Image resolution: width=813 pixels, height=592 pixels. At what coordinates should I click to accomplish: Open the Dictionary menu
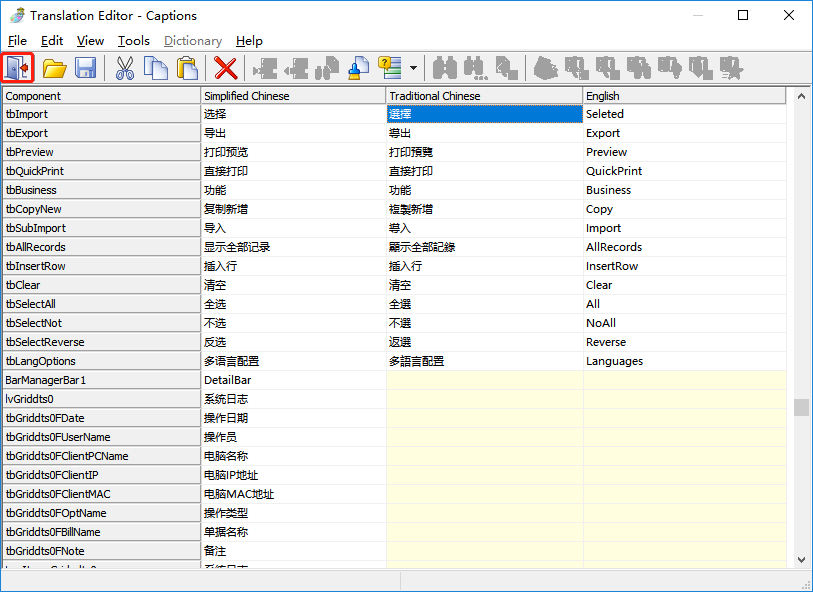point(193,40)
